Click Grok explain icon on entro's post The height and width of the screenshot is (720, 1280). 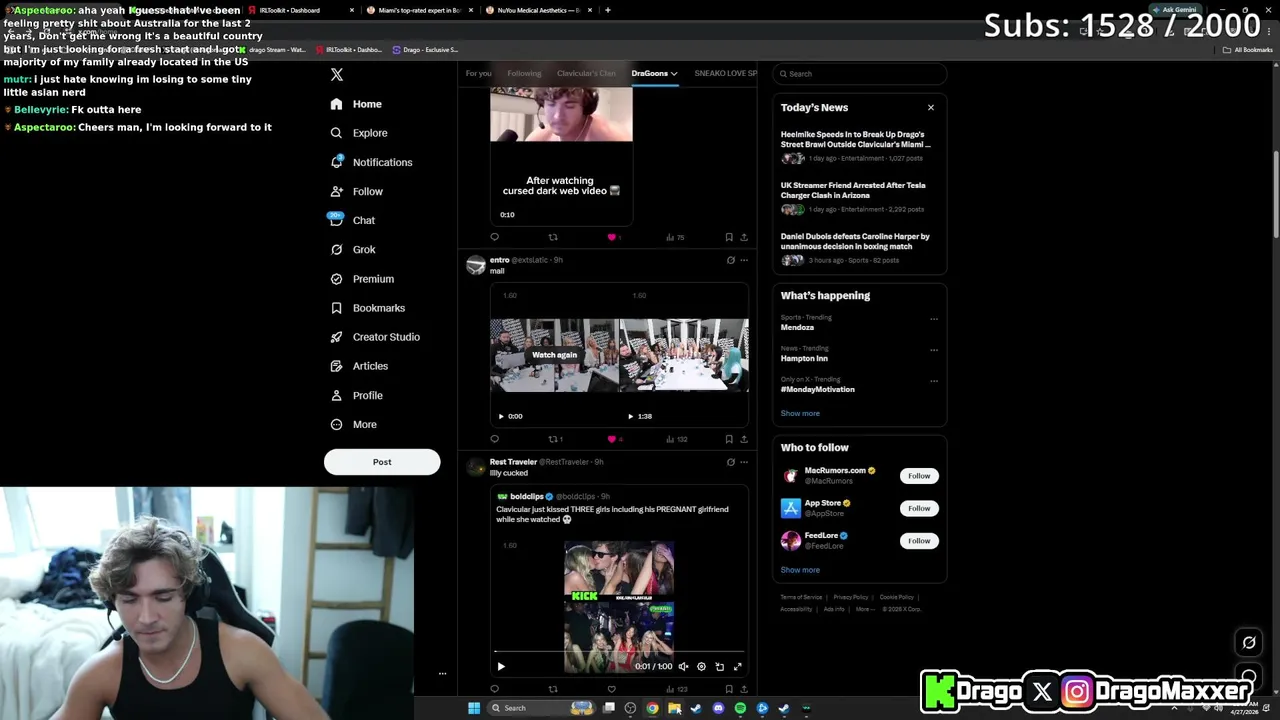pyautogui.click(x=730, y=260)
